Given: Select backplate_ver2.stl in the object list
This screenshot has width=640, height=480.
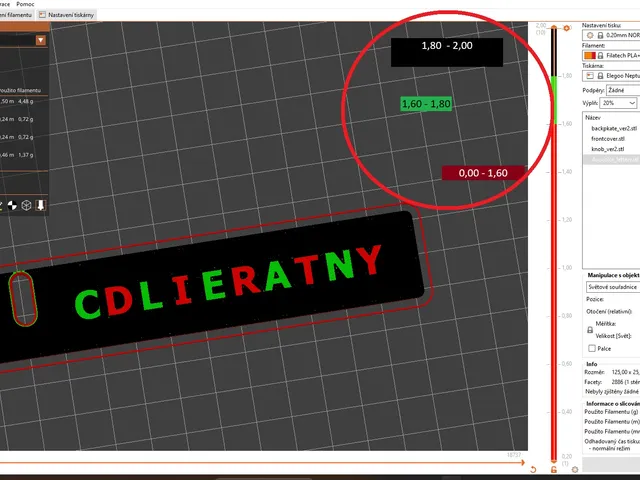Looking at the screenshot, I should tap(614, 128).
